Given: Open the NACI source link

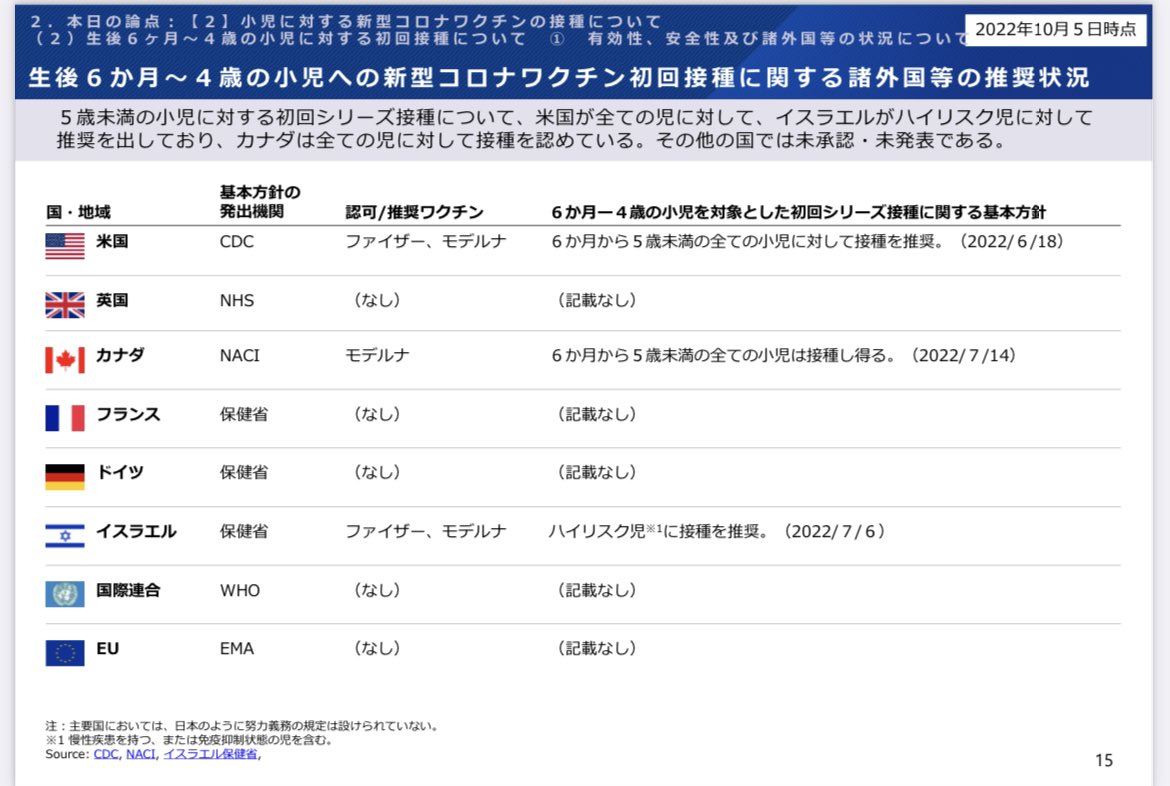Looking at the screenshot, I should tap(140, 754).
